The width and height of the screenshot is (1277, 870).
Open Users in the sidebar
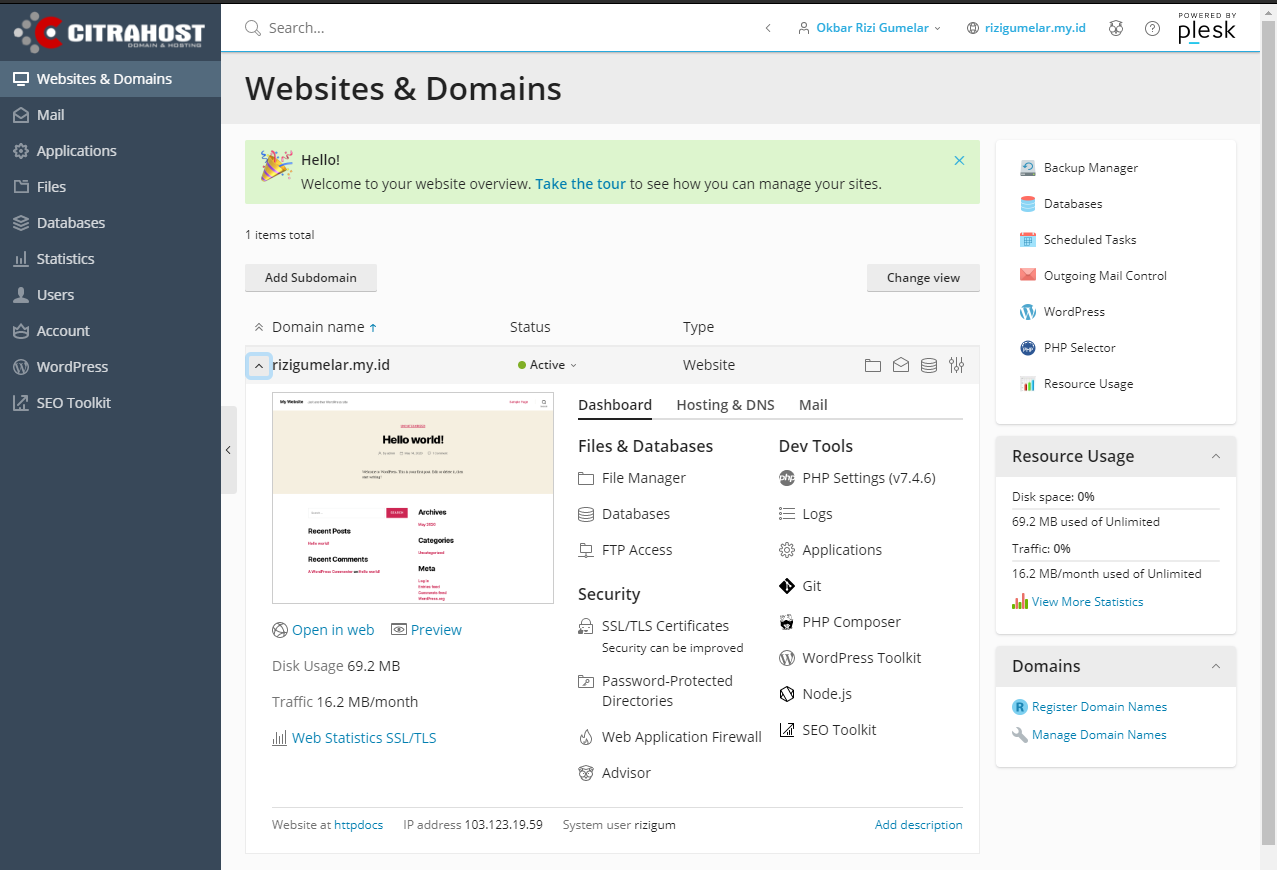click(110, 295)
